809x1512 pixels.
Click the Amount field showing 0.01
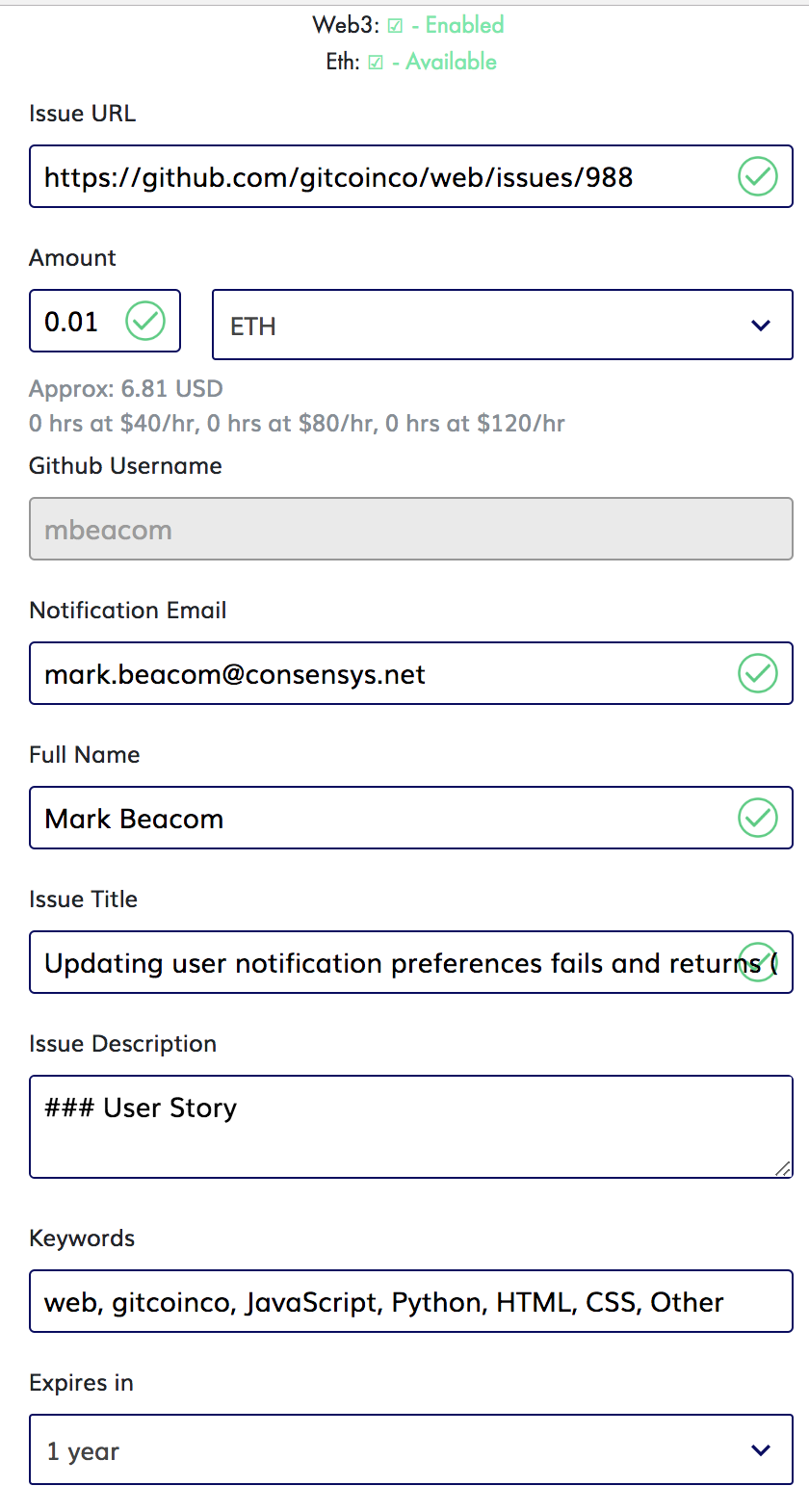[72, 321]
